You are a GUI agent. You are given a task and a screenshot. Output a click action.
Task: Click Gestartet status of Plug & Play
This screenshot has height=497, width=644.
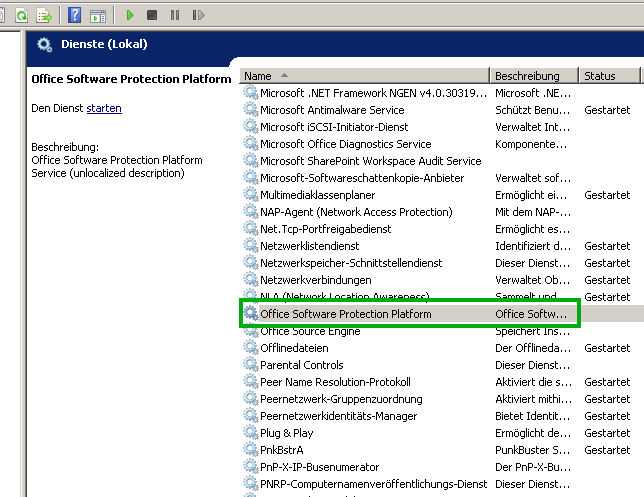pos(607,433)
